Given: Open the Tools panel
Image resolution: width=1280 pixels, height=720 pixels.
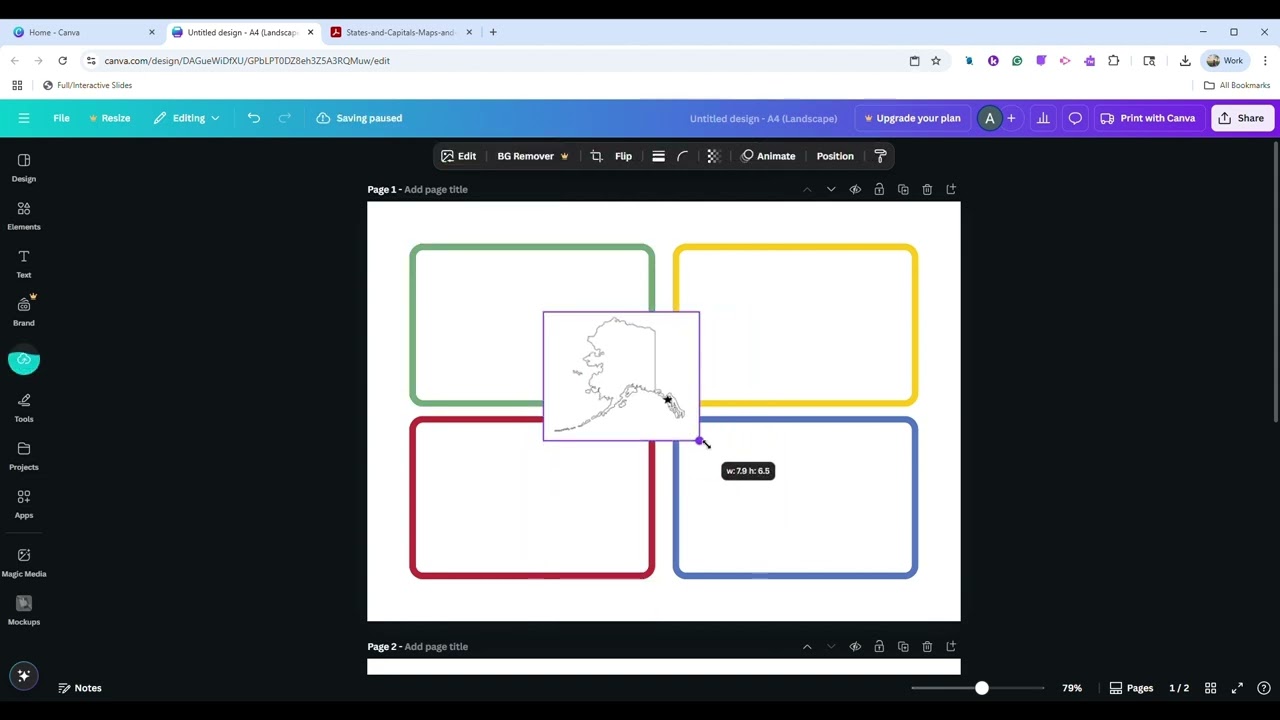Looking at the screenshot, I should point(24,408).
